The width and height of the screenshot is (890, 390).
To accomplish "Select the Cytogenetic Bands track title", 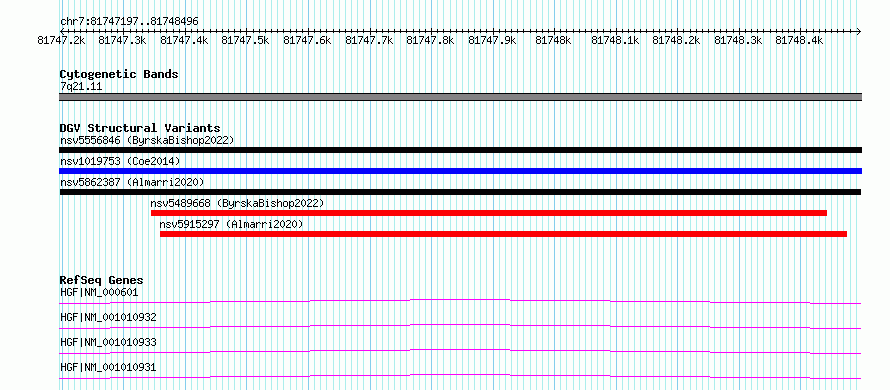I will (x=119, y=74).
